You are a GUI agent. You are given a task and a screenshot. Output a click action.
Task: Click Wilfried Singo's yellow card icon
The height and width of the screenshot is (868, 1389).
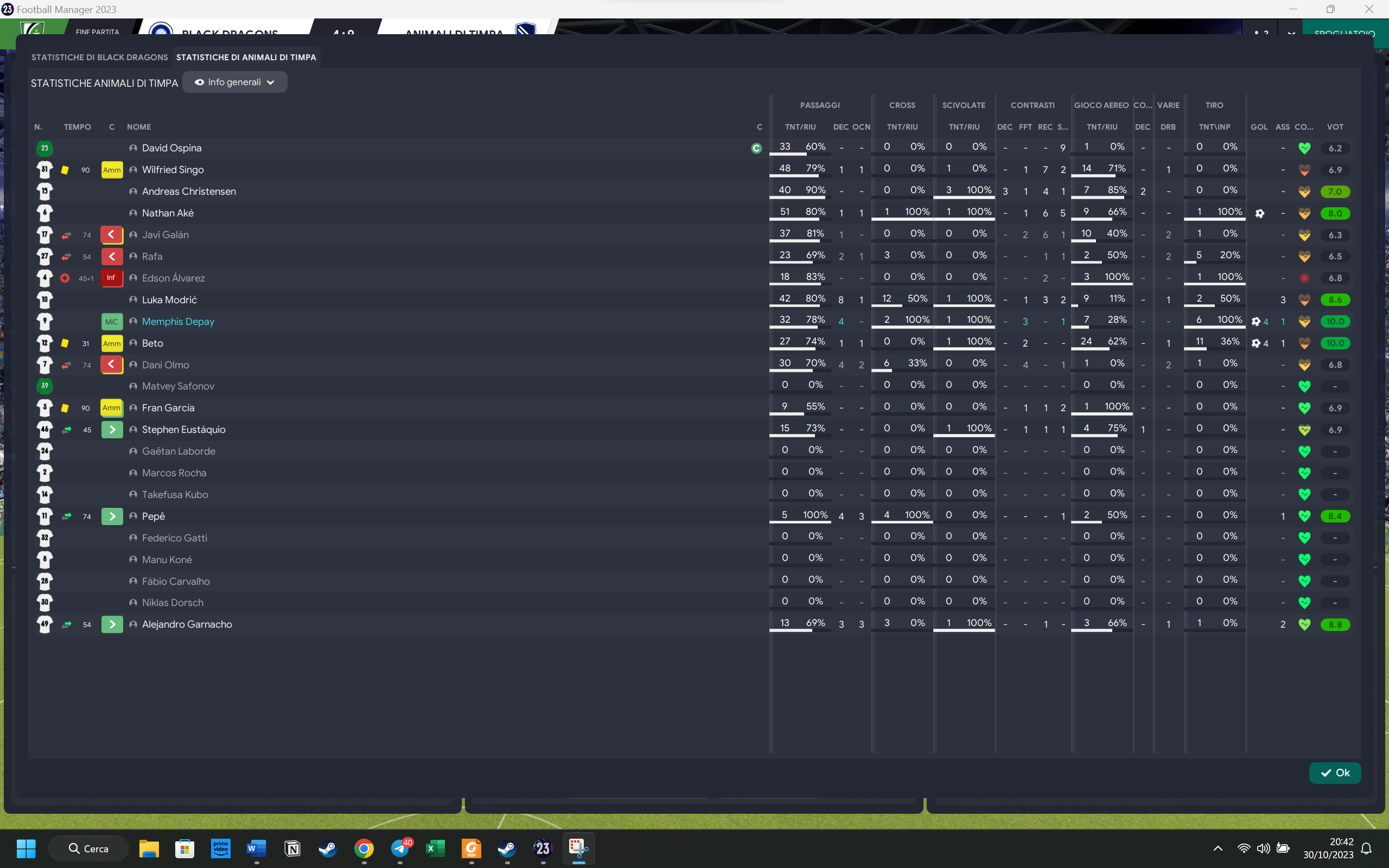tap(65, 170)
